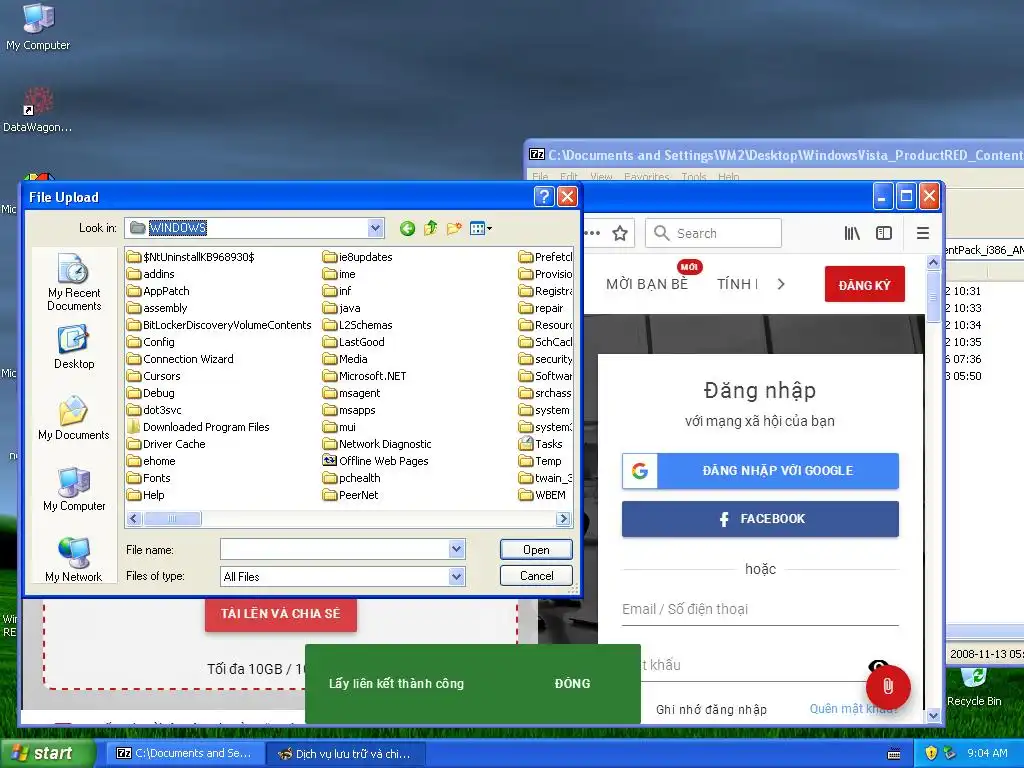
Task: Open My Recent Documents in places bar
Action: tap(74, 283)
